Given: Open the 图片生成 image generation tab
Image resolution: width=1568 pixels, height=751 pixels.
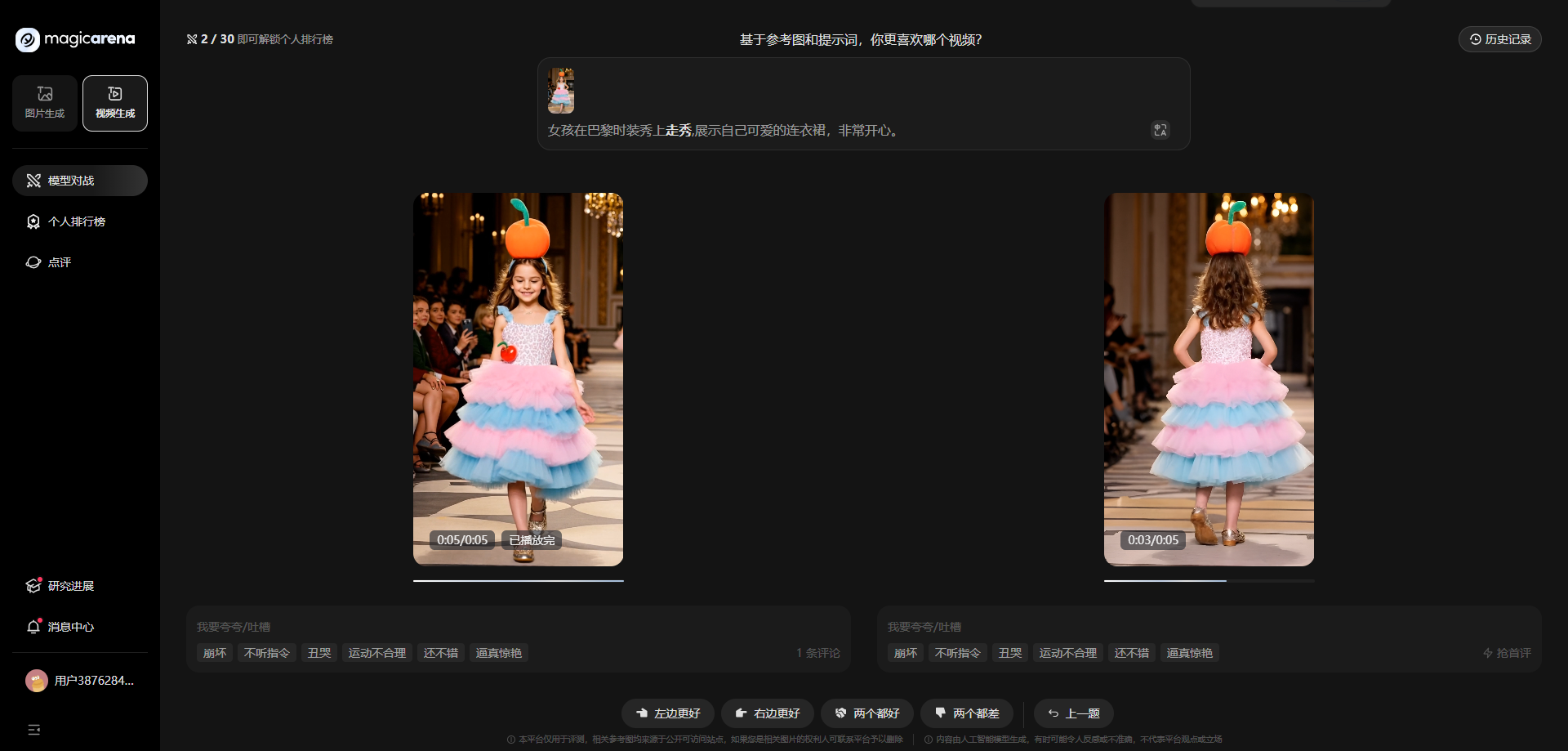Looking at the screenshot, I should pyautogui.click(x=45, y=103).
